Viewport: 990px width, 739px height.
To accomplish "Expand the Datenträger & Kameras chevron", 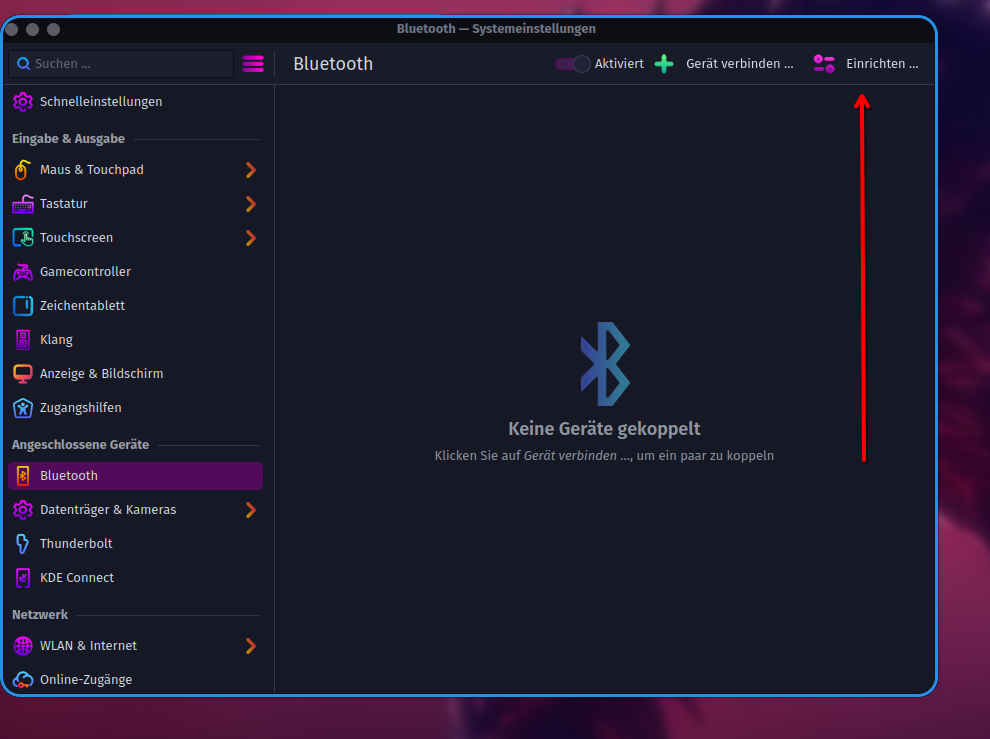I will point(251,510).
